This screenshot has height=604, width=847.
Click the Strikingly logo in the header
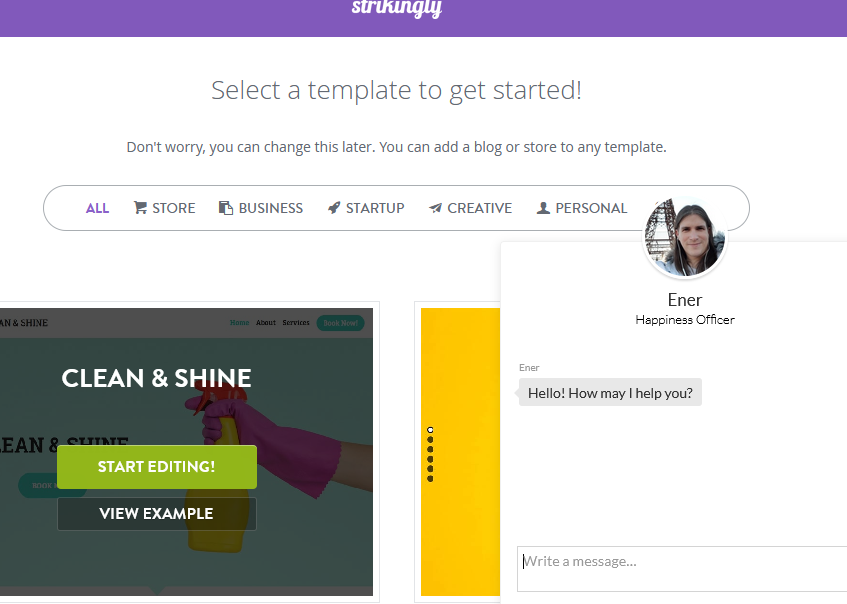pos(397,9)
